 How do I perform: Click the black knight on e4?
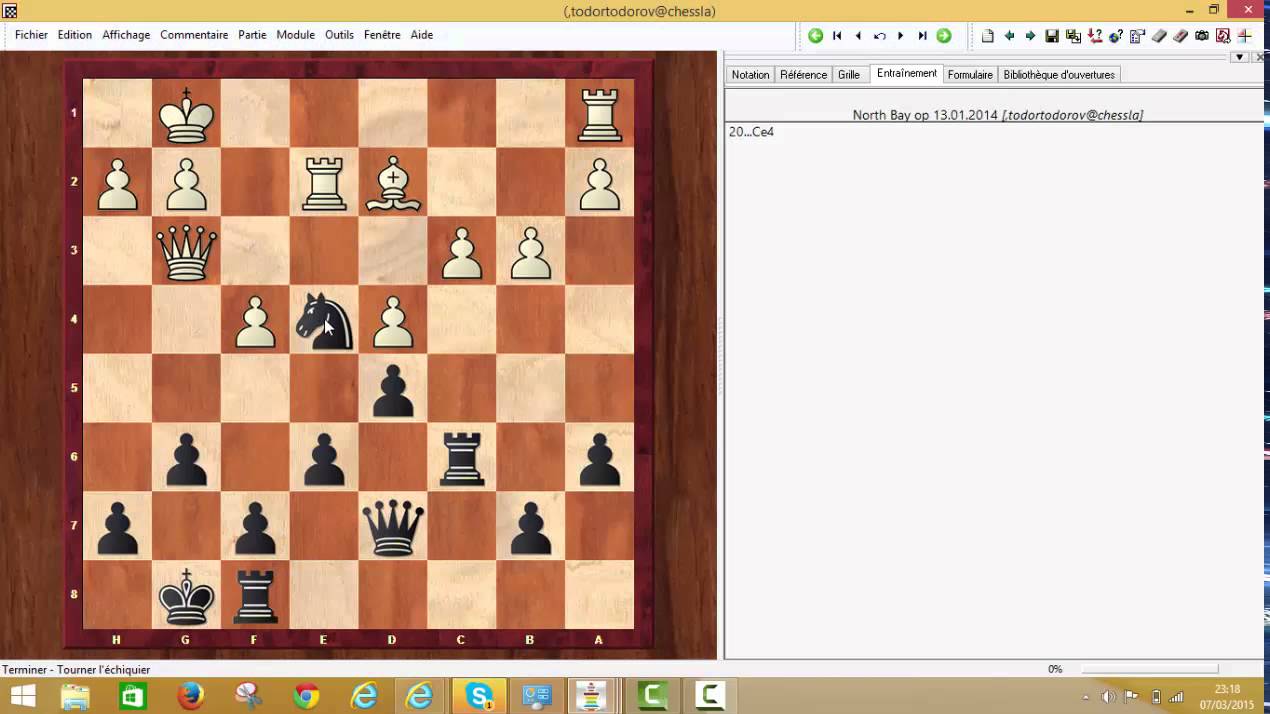point(324,319)
